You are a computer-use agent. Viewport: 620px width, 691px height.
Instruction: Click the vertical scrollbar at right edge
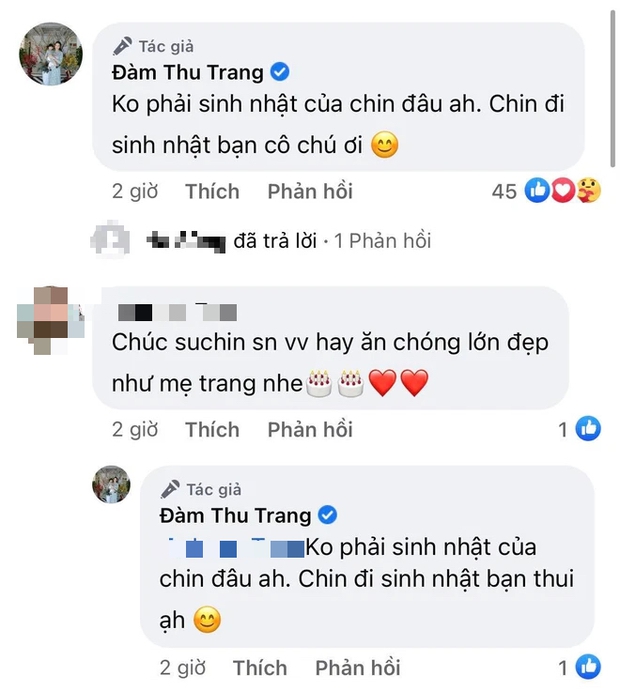click(612, 89)
